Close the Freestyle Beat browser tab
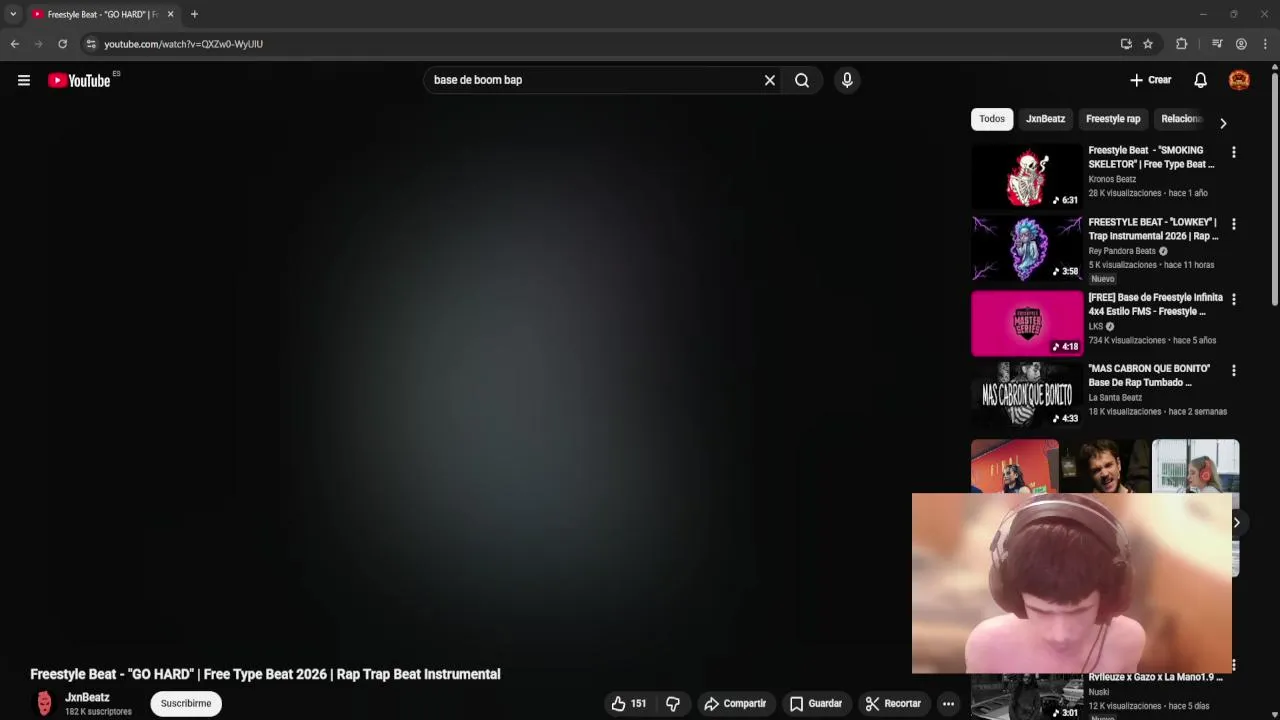This screenshot has width=1280, height=720. 170,14
